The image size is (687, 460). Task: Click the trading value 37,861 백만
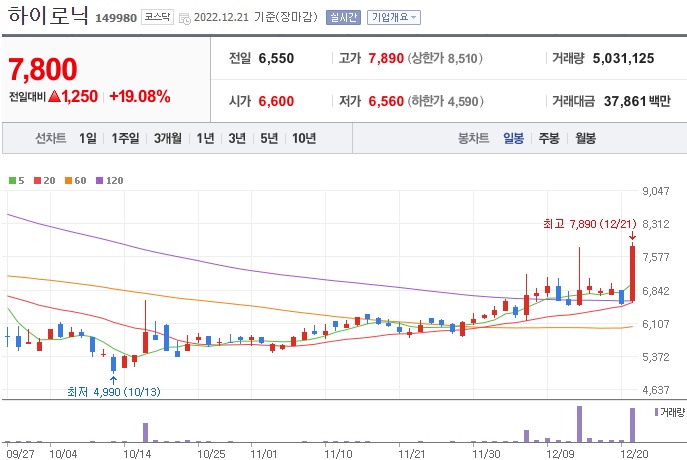point(637,101)
